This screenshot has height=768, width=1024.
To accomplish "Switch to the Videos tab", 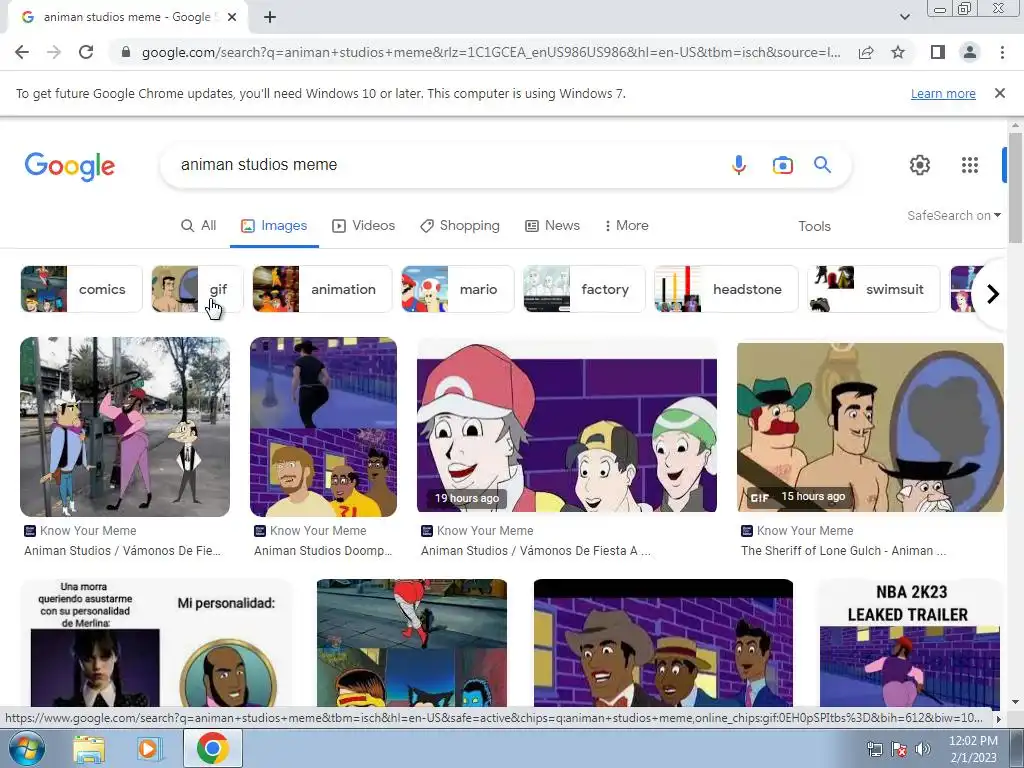I will (x=364, y=225).
